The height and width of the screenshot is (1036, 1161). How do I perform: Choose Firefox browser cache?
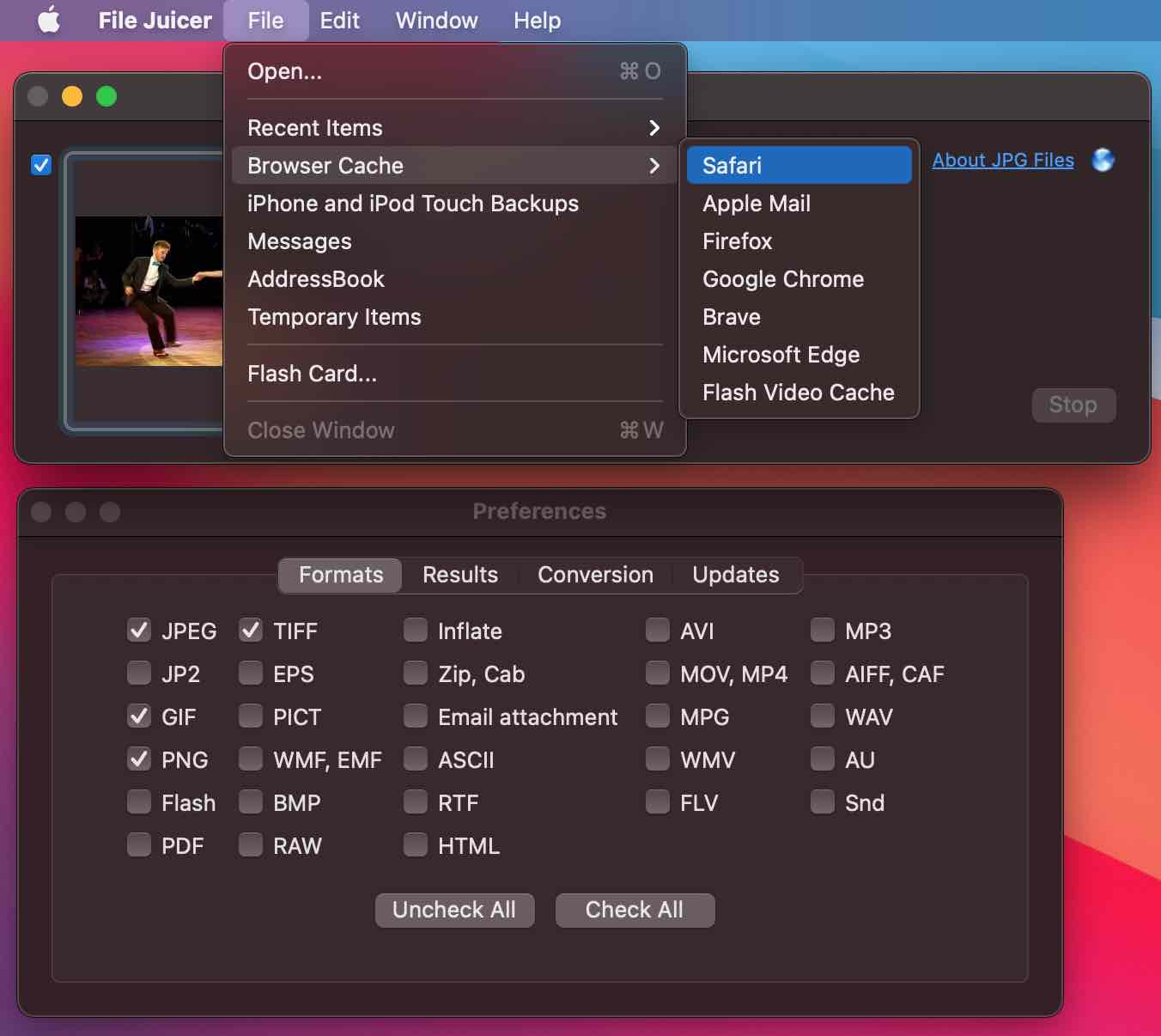tap(799, 241)
